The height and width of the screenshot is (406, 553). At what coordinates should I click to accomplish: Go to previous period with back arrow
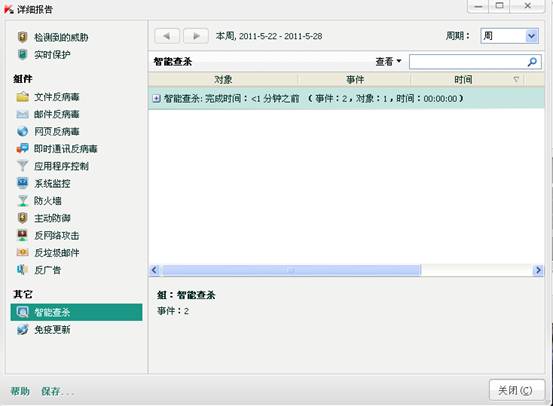pyautogui.click(x=167, y=36)
